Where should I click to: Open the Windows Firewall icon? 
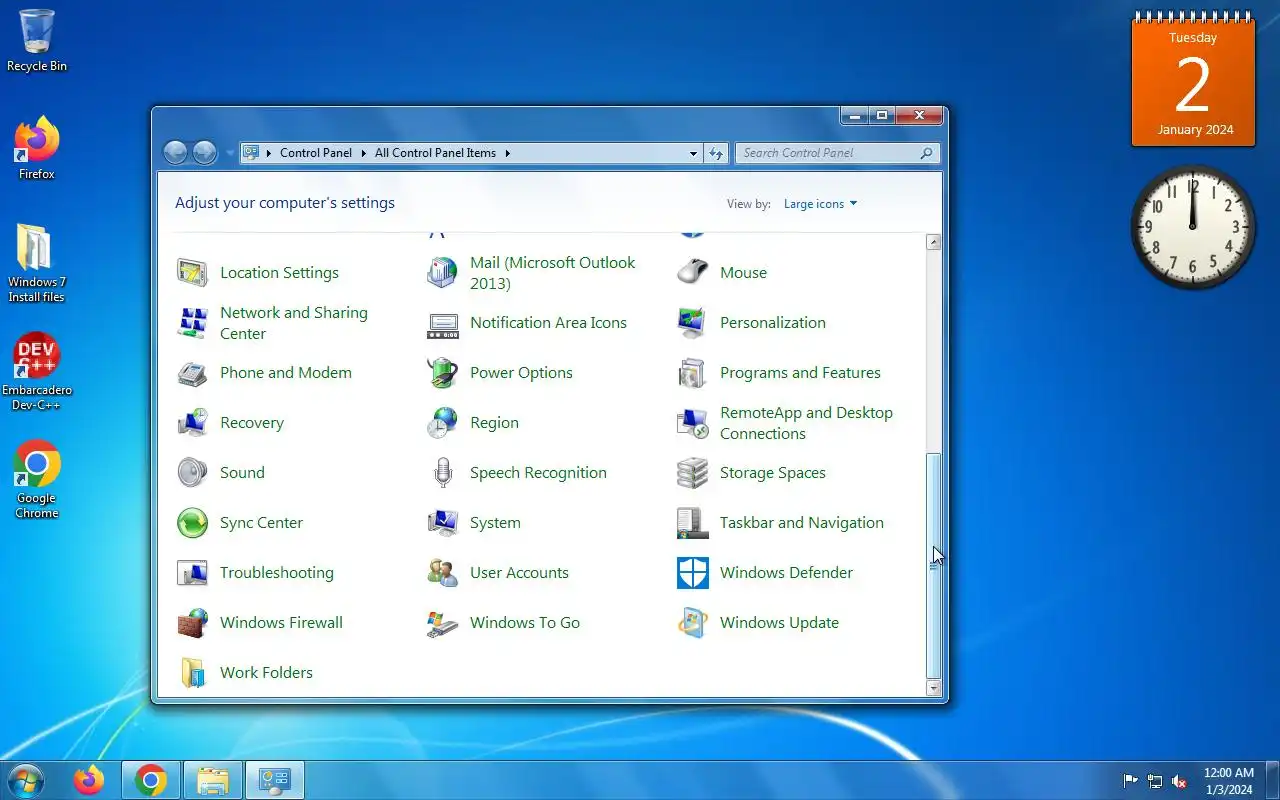click(x=192, y=622)
